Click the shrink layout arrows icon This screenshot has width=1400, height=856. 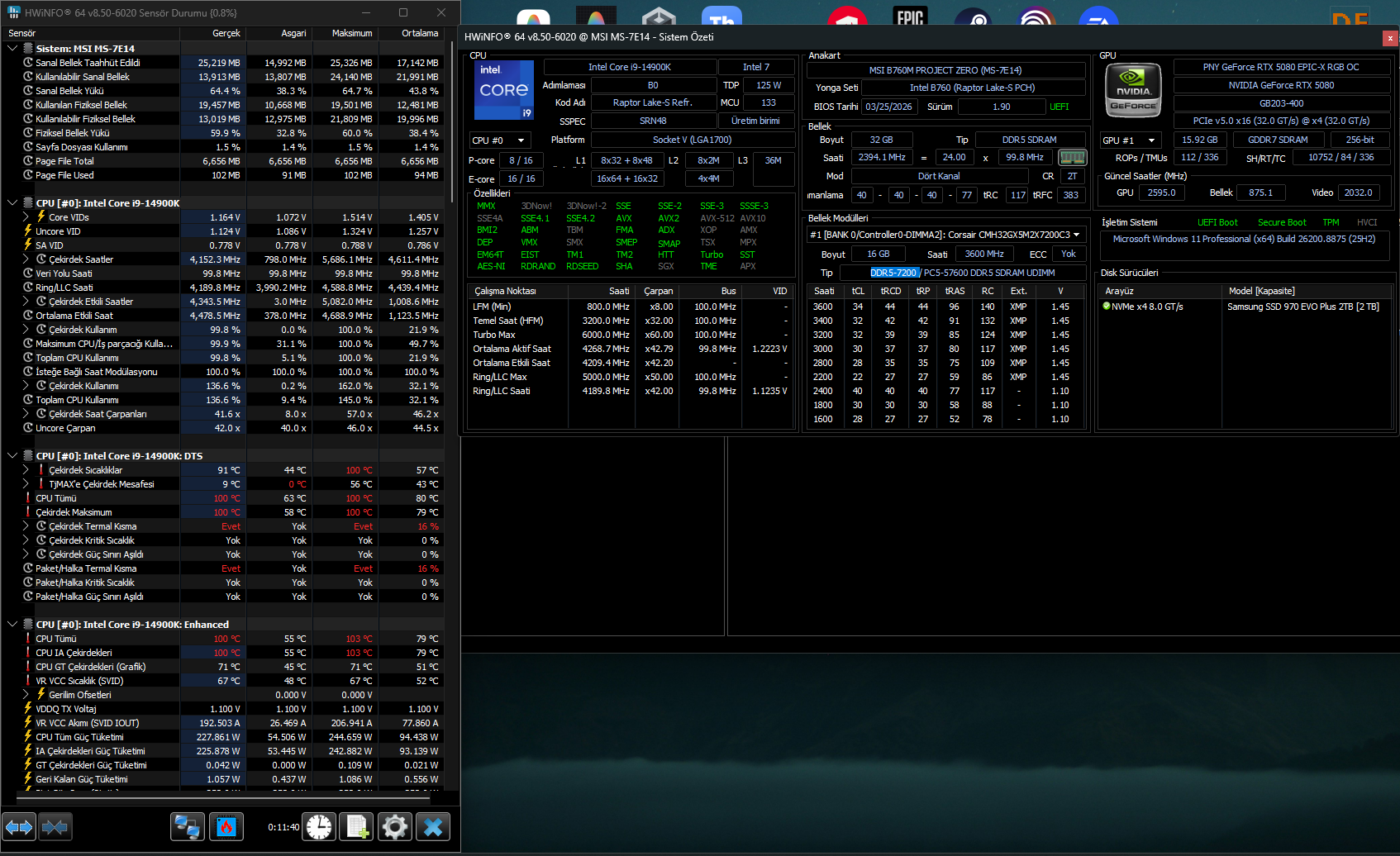[x=55, y=826]
